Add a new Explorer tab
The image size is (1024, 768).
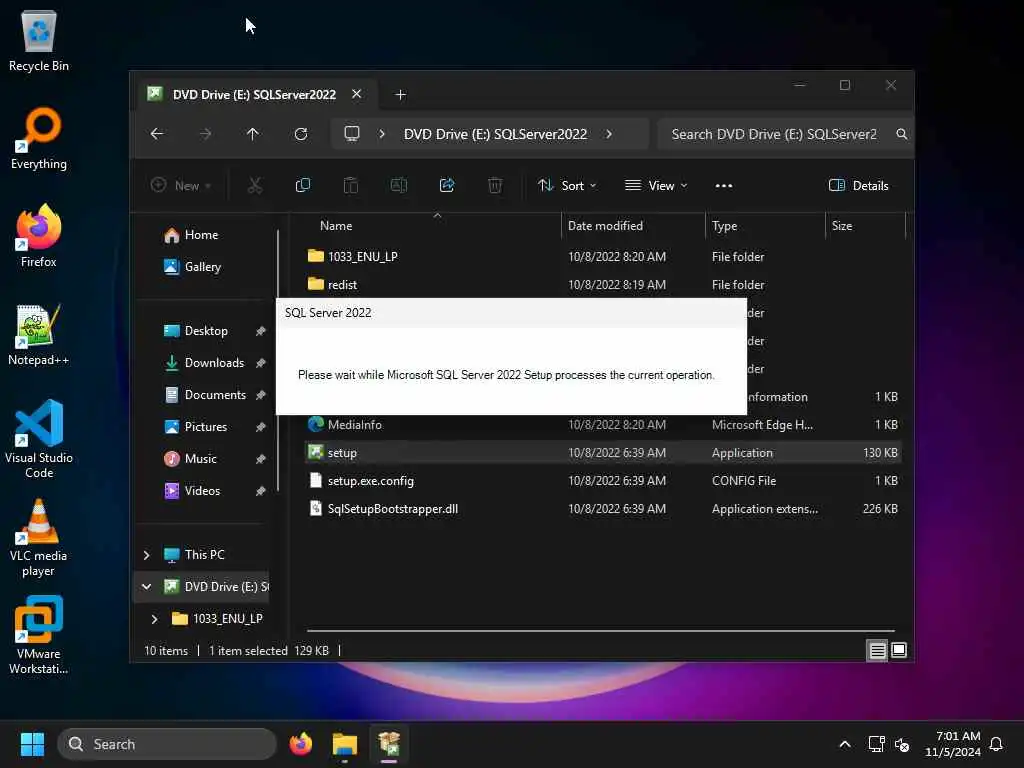click(x=400, y=95)
